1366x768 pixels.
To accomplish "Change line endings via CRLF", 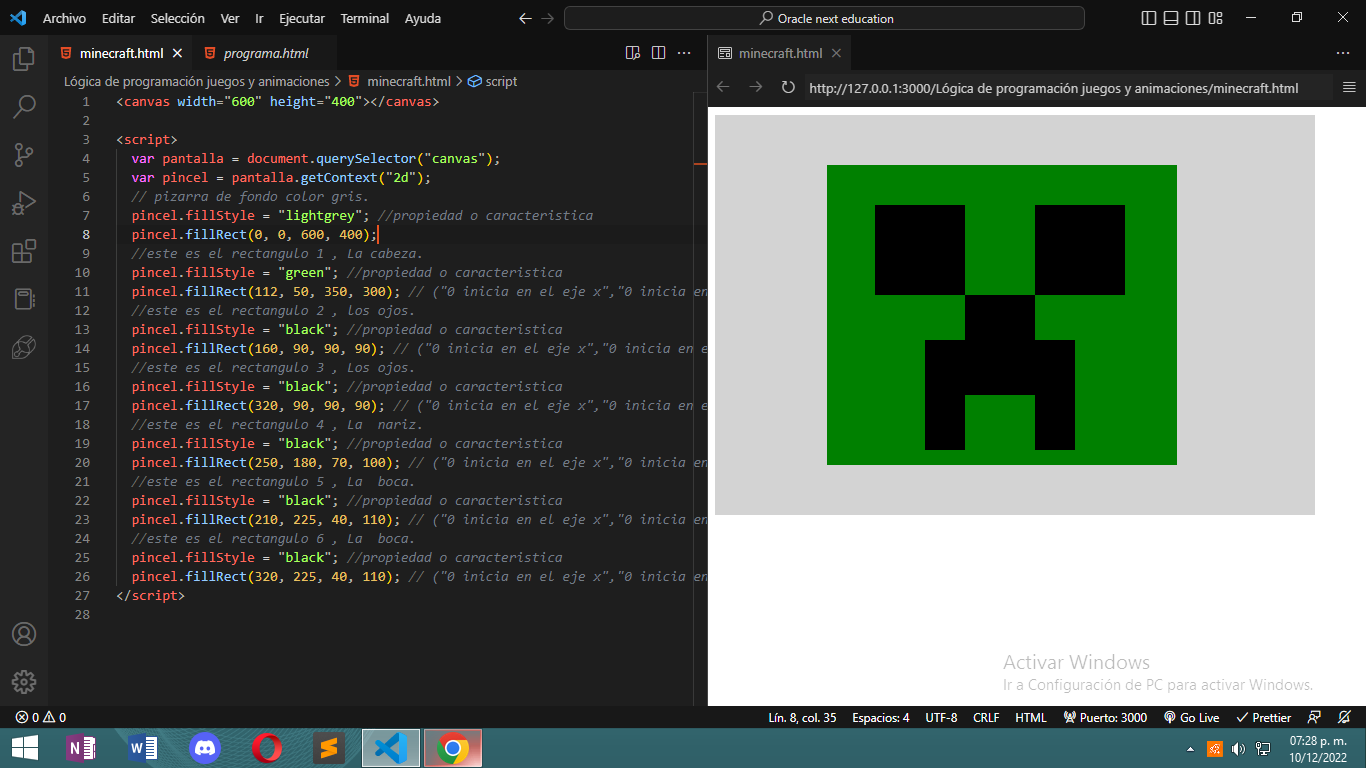I will coord(986,717).
